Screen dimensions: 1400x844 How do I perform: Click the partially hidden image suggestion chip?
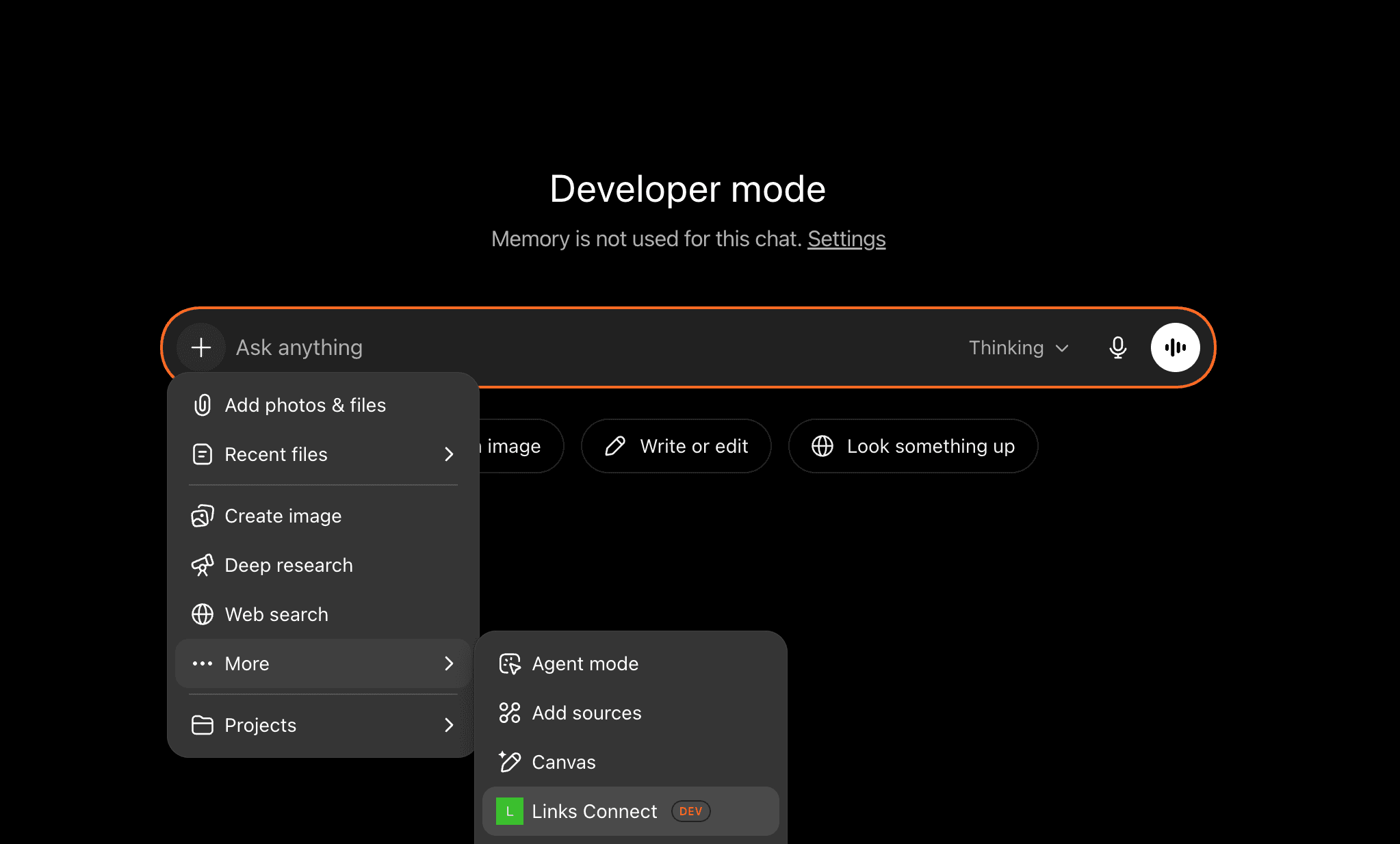(x=520, y=446)
